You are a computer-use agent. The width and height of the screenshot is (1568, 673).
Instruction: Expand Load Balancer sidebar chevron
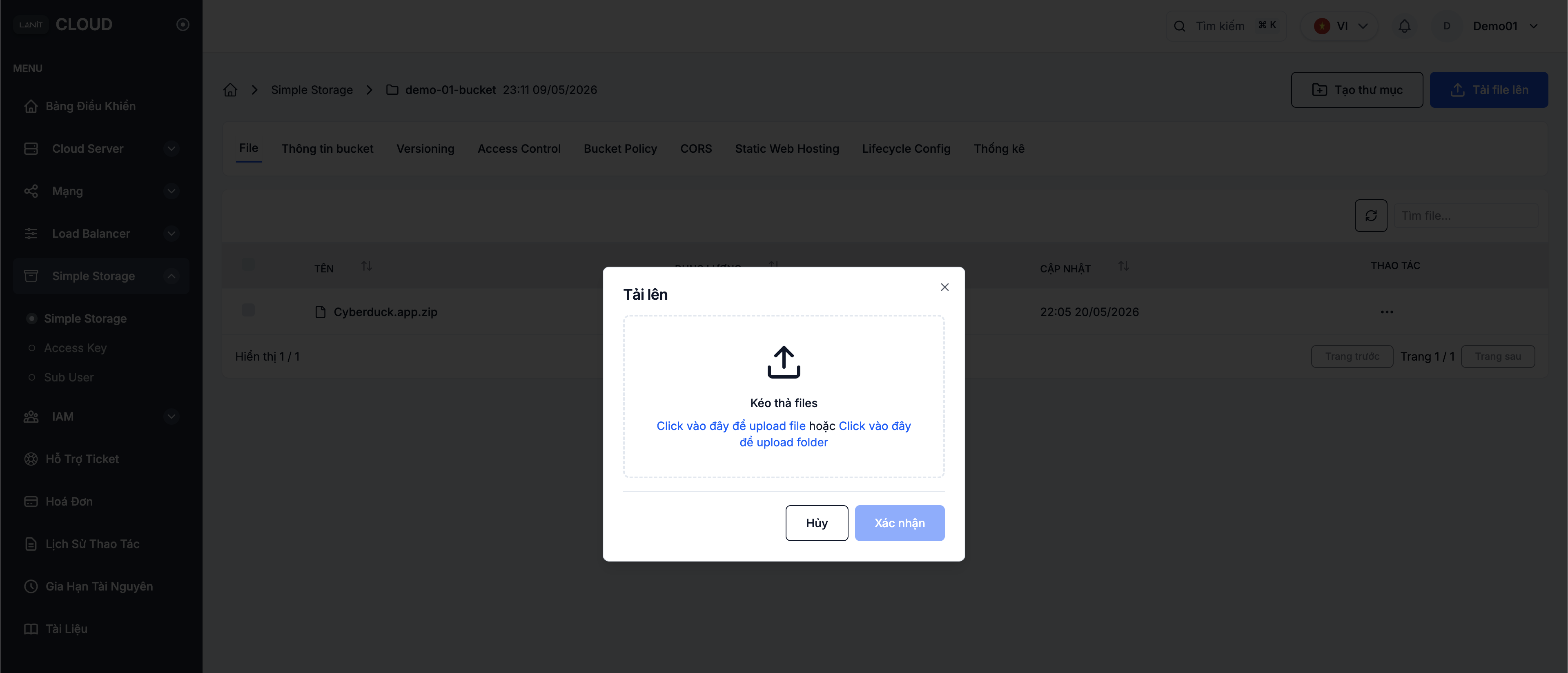[171, 234]
